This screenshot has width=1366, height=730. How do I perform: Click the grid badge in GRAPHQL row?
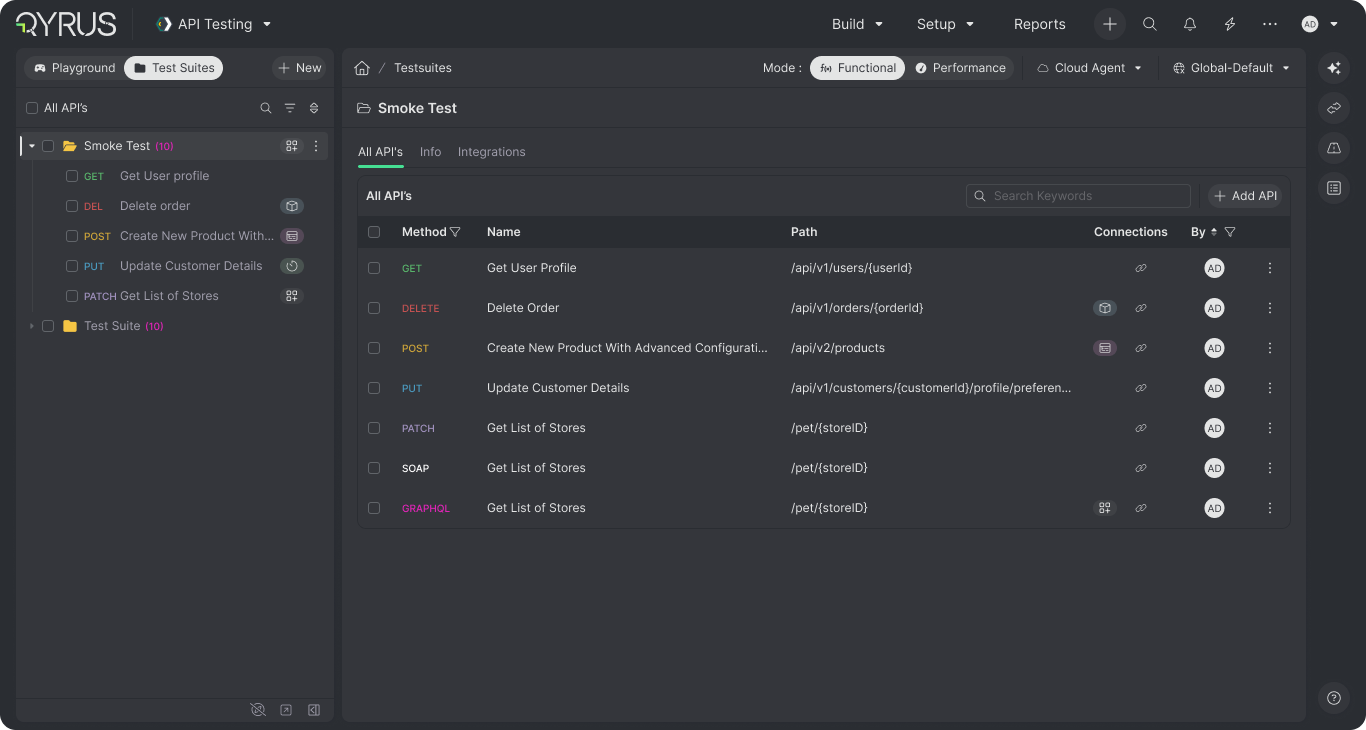pos(1105,508)
